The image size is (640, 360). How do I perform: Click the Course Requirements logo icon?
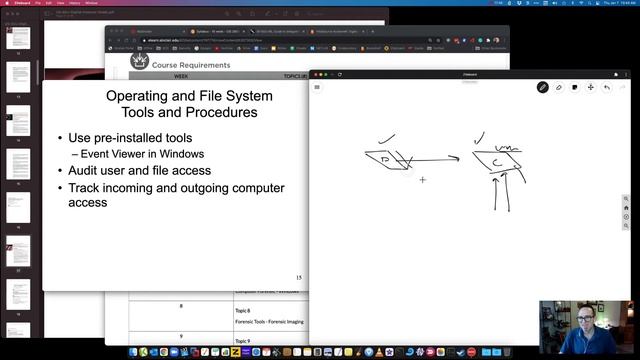(139, 61)
